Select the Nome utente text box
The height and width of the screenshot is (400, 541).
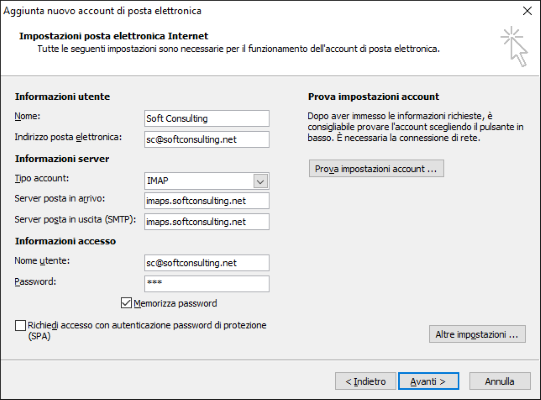click(207, 263)
